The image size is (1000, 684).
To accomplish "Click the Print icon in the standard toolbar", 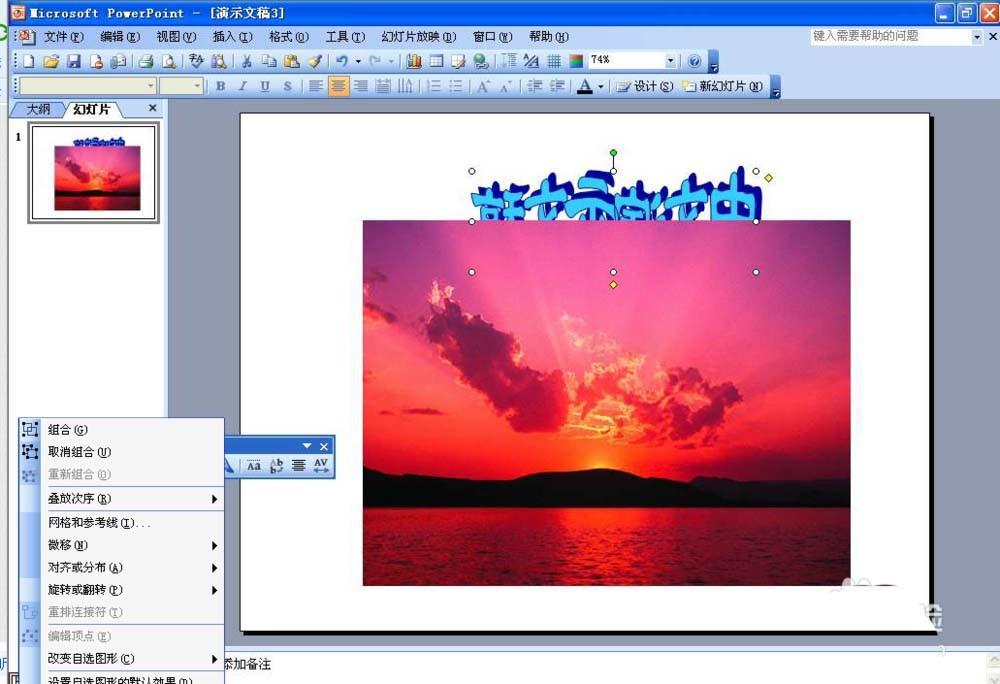I will click(145, 62).
